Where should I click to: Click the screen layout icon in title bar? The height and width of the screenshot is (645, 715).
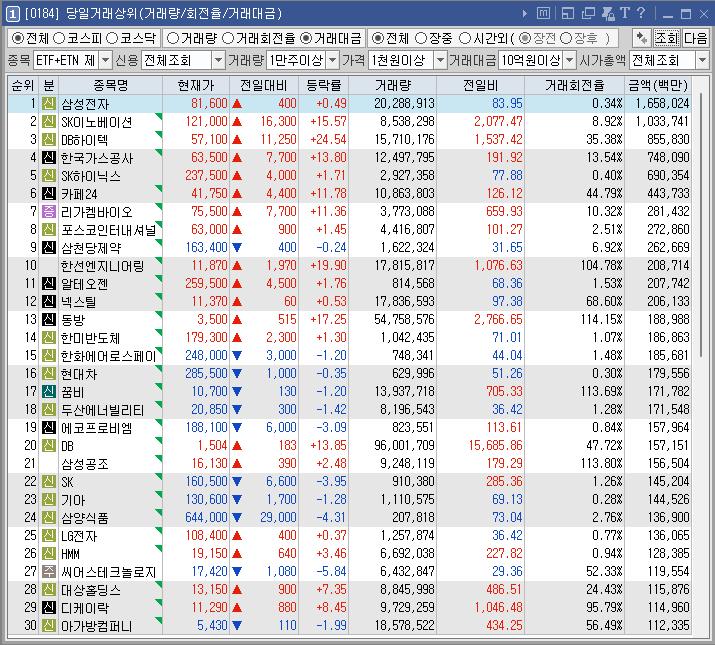pos(568,14)
